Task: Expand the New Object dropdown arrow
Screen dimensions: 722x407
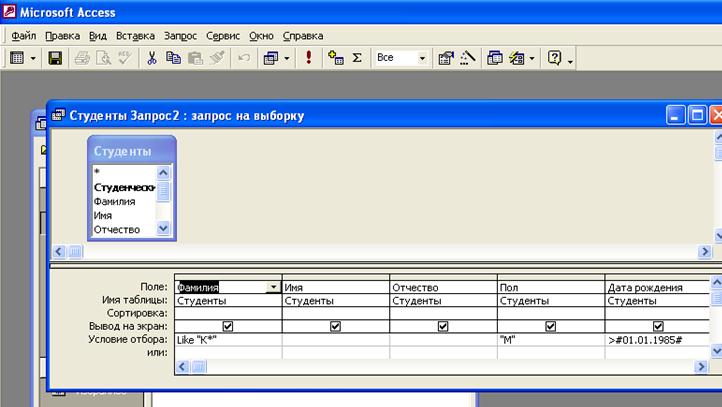Action: click(532, 58)
